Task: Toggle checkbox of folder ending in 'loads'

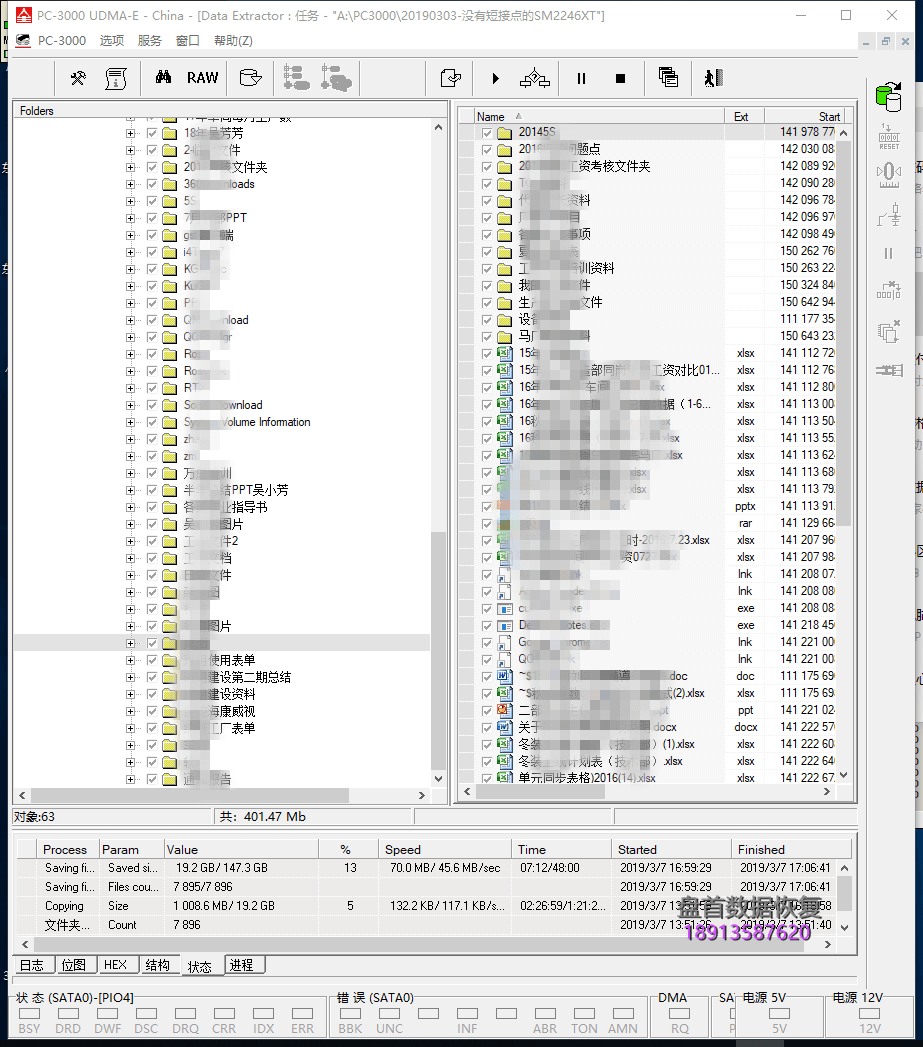Action: click(152, 184)
